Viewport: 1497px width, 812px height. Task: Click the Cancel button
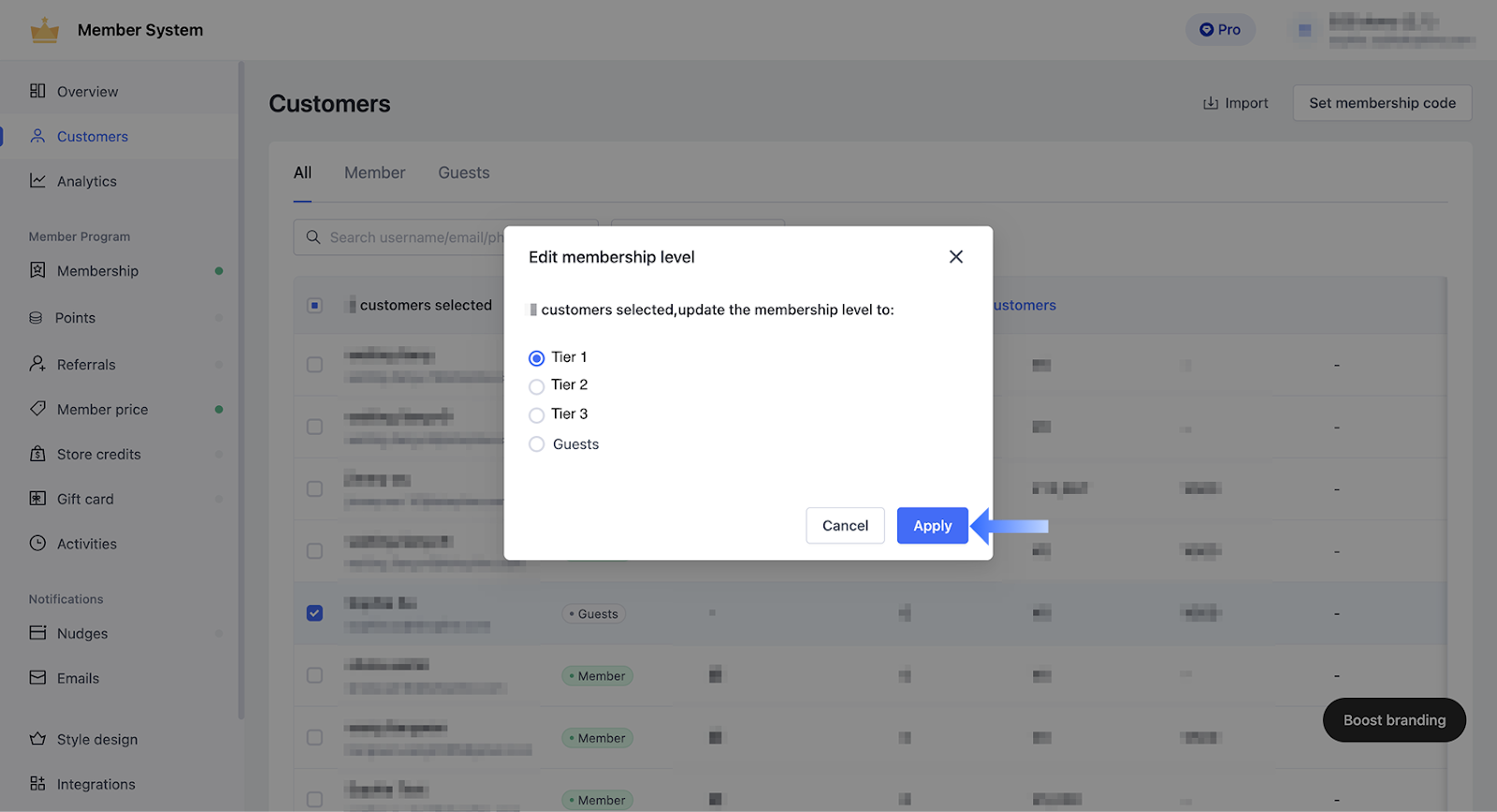pyautogui.click(x=845, y=526)
